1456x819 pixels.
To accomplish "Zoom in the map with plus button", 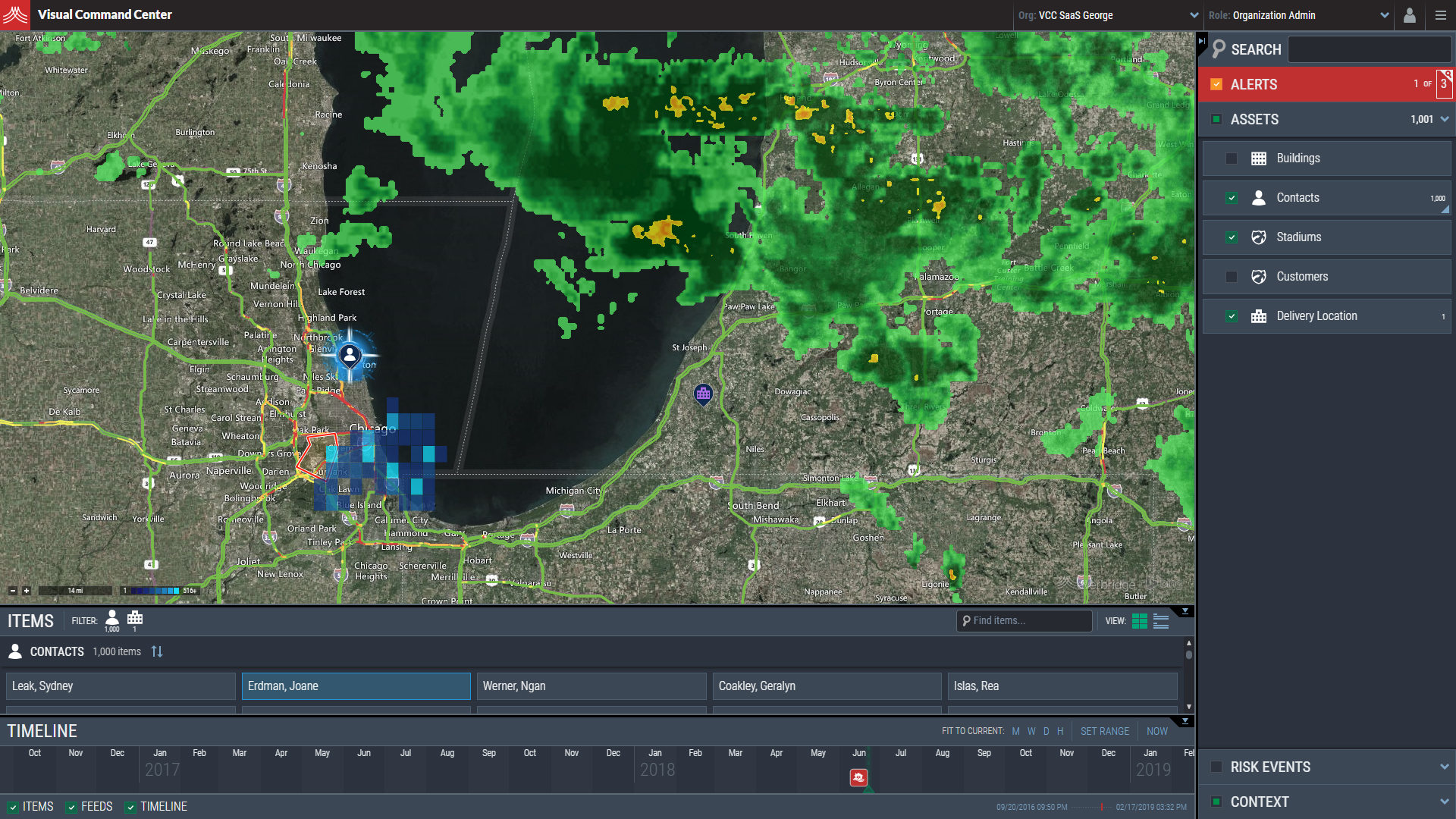I will point(27,591).
